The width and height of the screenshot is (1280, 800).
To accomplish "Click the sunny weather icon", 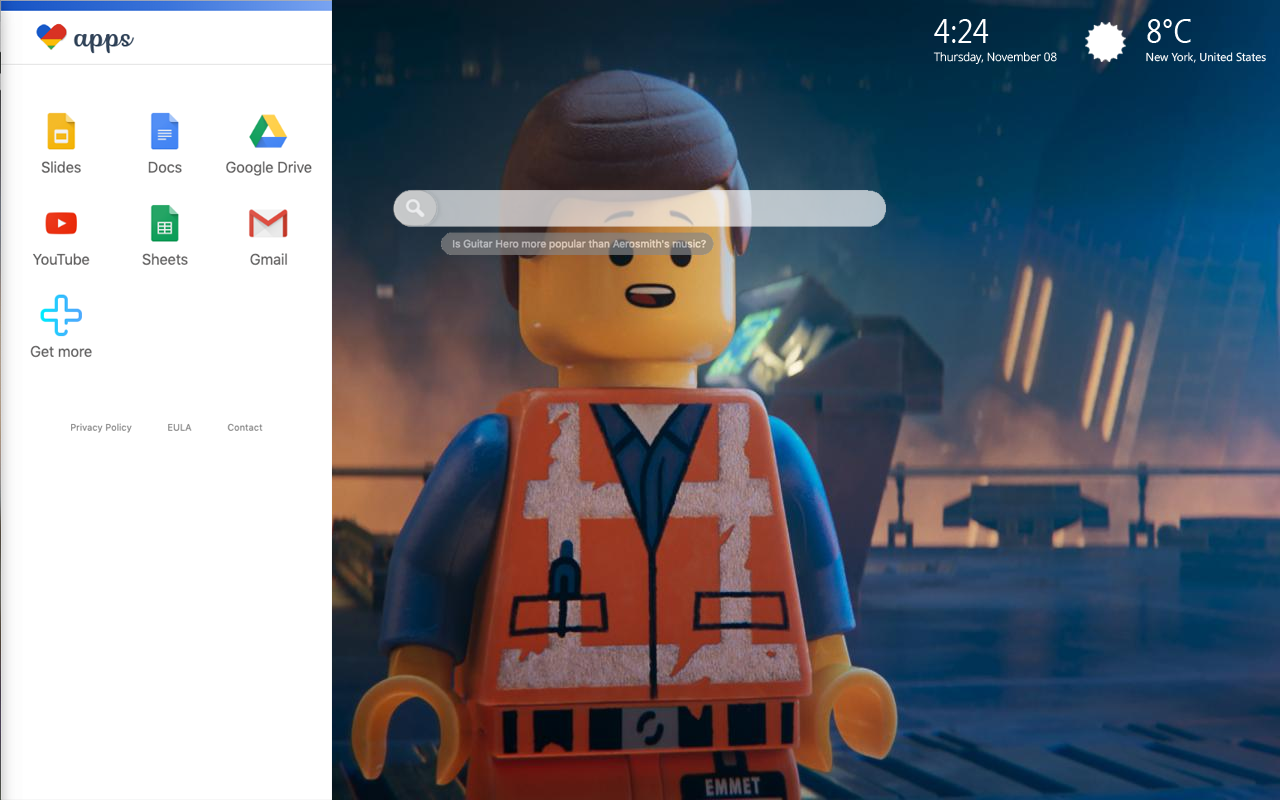I will pos(1106,42).
